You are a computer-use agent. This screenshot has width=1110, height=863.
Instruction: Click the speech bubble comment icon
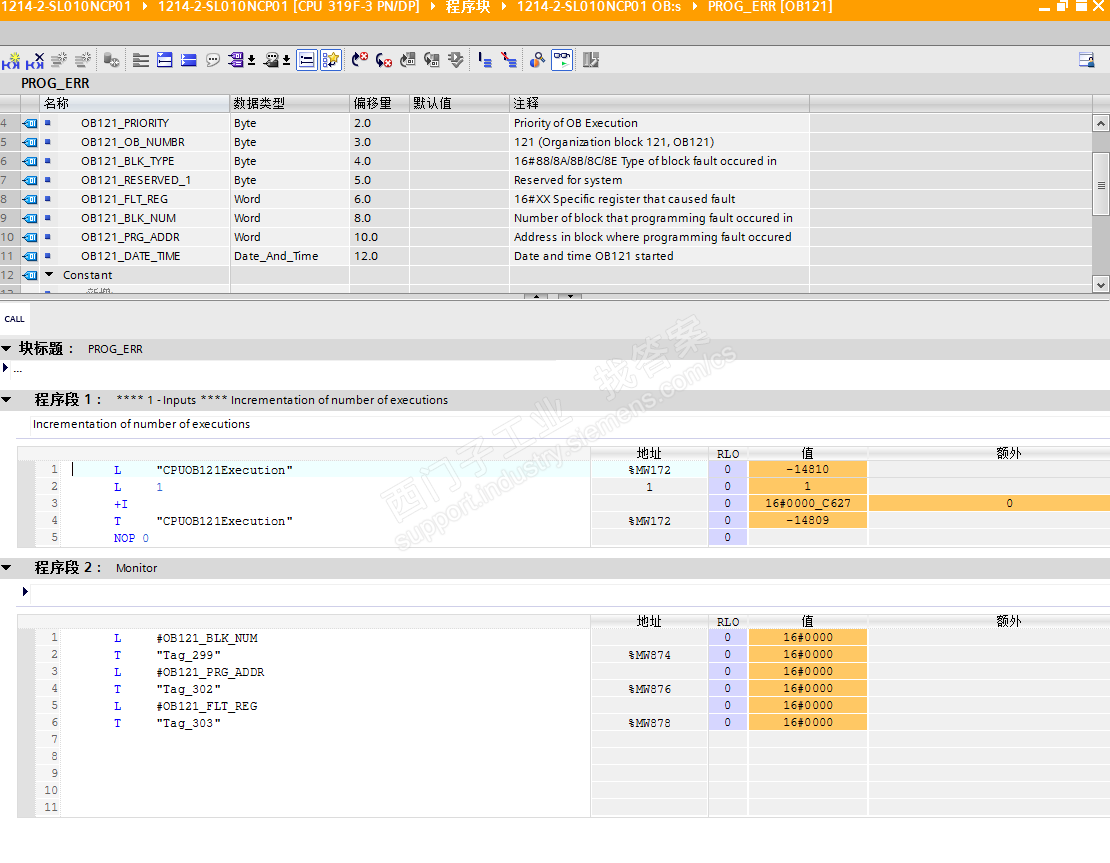212,61
